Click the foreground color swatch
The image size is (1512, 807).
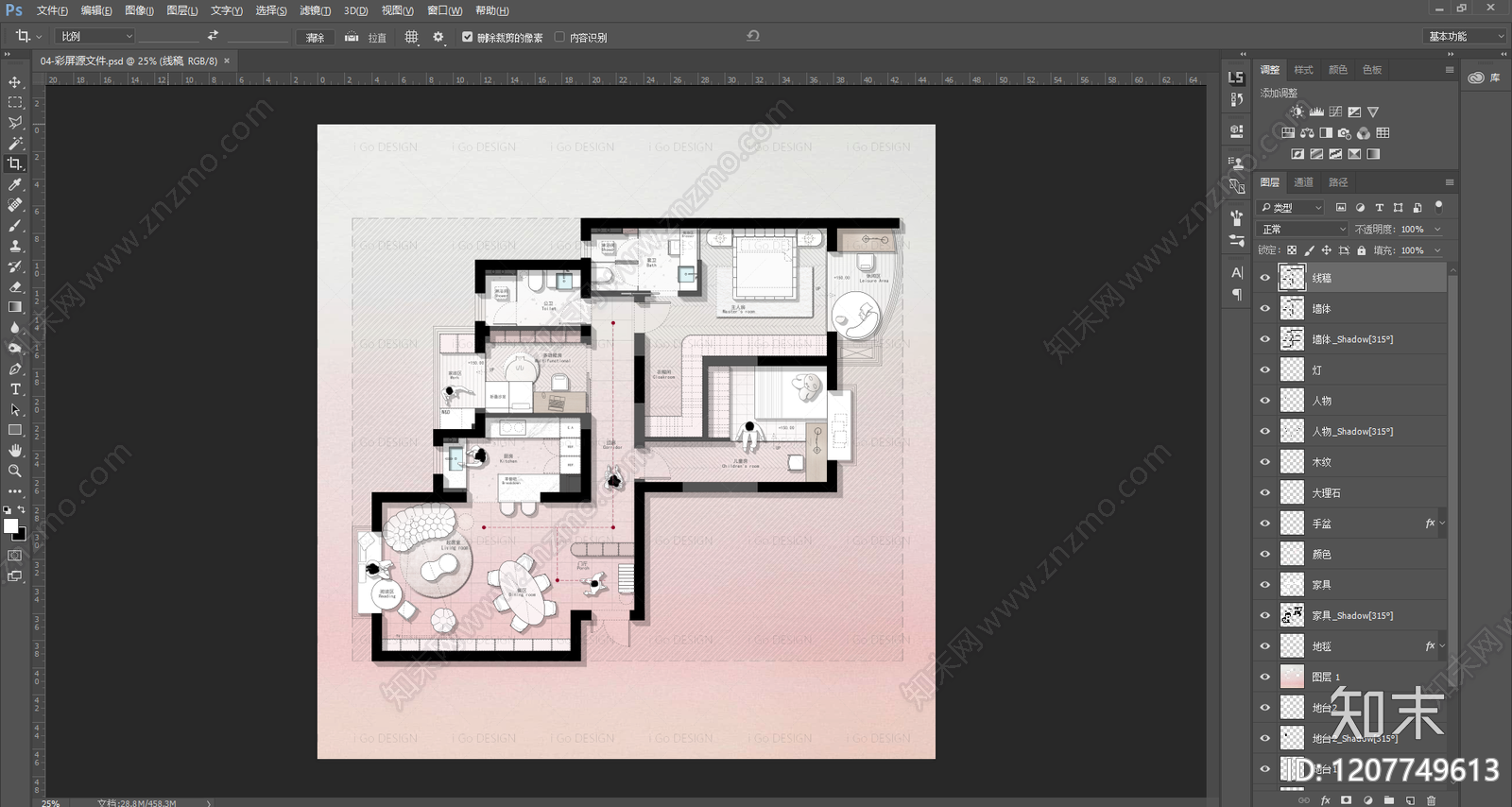(10, 525)
